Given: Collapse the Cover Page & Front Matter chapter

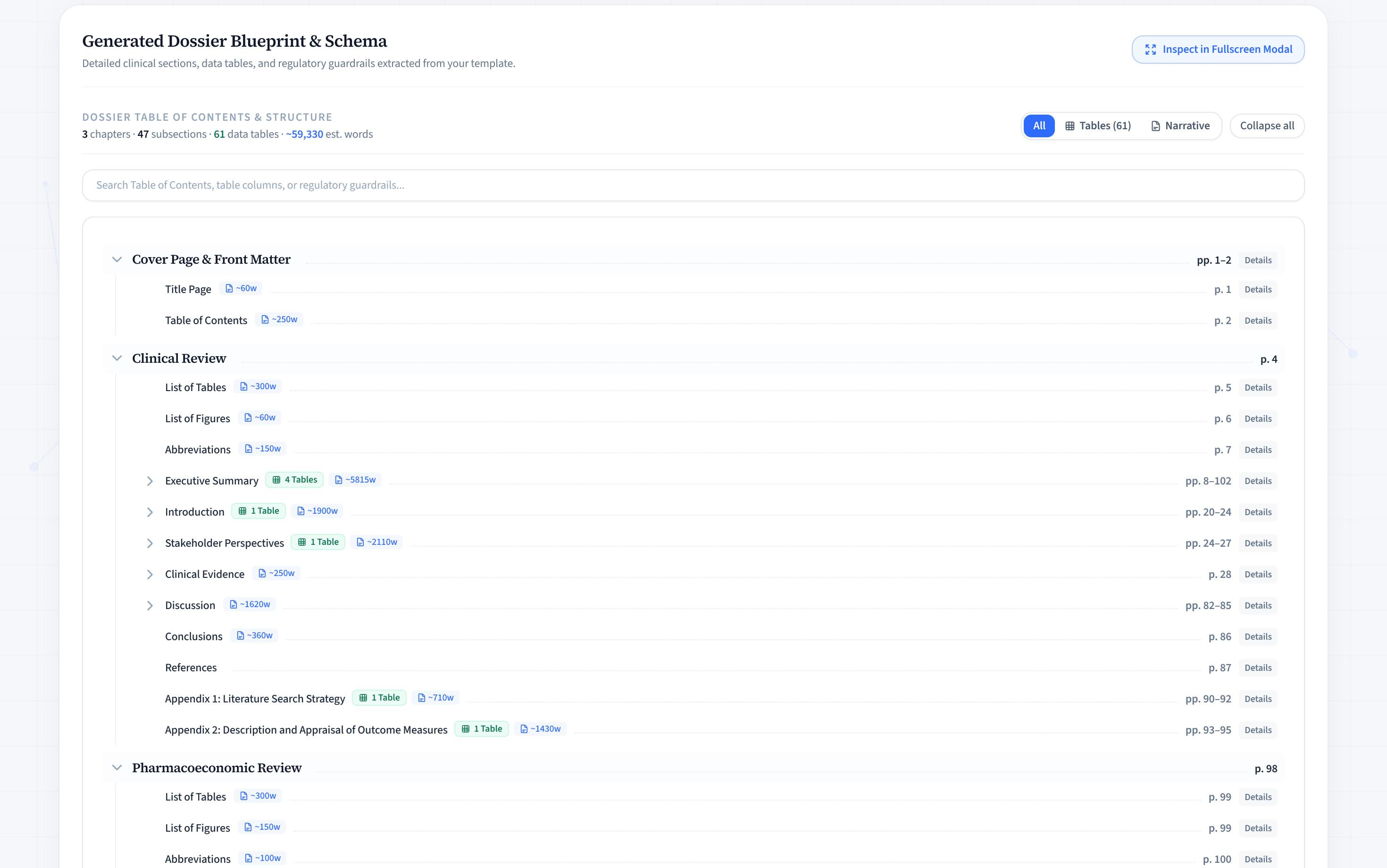Looking at the screenshot, I should [117, 259].
